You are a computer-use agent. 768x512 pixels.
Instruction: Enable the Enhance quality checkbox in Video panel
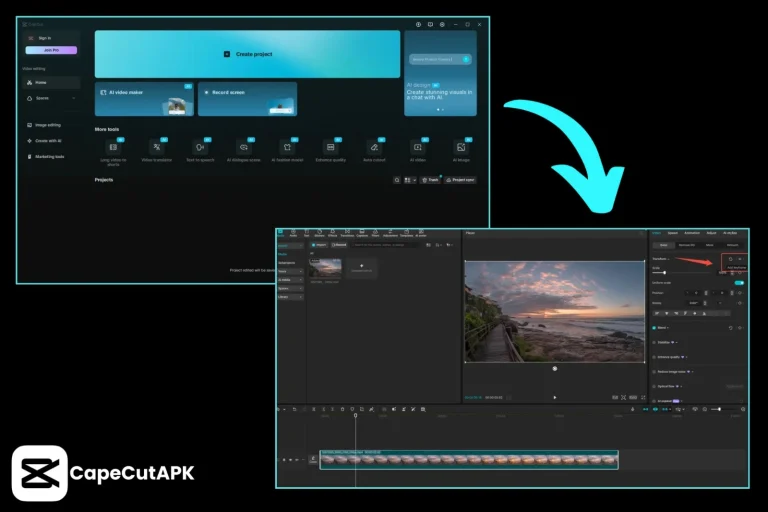point(654,357)
